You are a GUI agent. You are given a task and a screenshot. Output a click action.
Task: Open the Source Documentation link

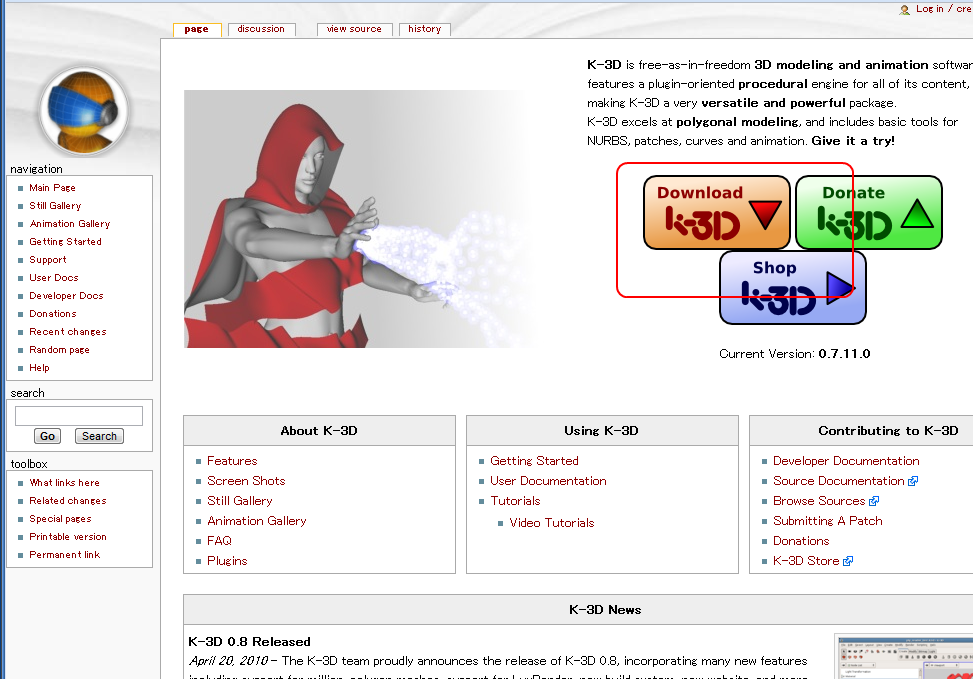point(838,480)
